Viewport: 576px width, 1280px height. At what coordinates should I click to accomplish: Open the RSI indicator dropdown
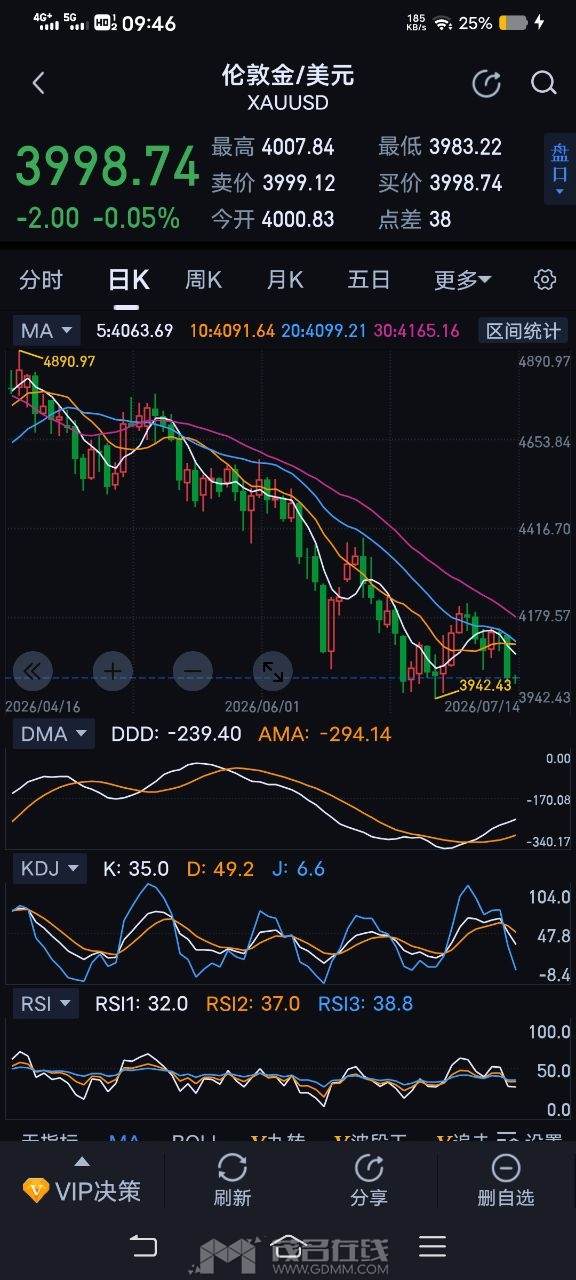point(46,1003)
